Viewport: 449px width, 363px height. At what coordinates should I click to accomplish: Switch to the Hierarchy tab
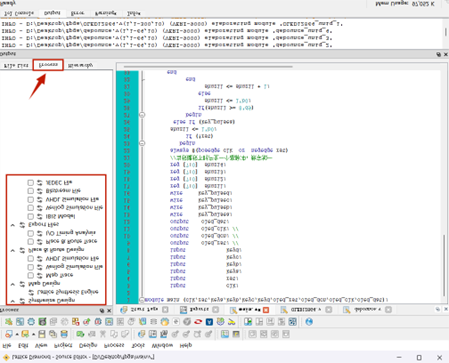click(80, 66)
